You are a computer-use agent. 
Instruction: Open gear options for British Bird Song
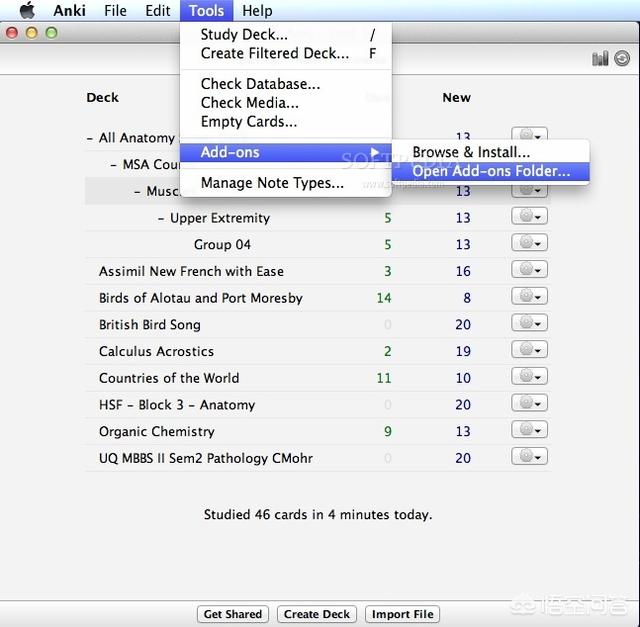(x=529, y=324)
